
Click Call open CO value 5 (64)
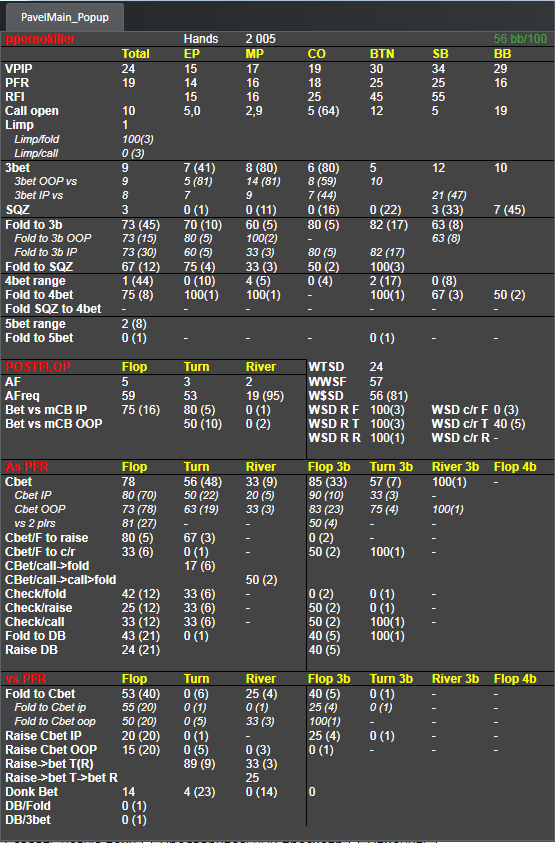pyautogui.click(x=323, y=111)
